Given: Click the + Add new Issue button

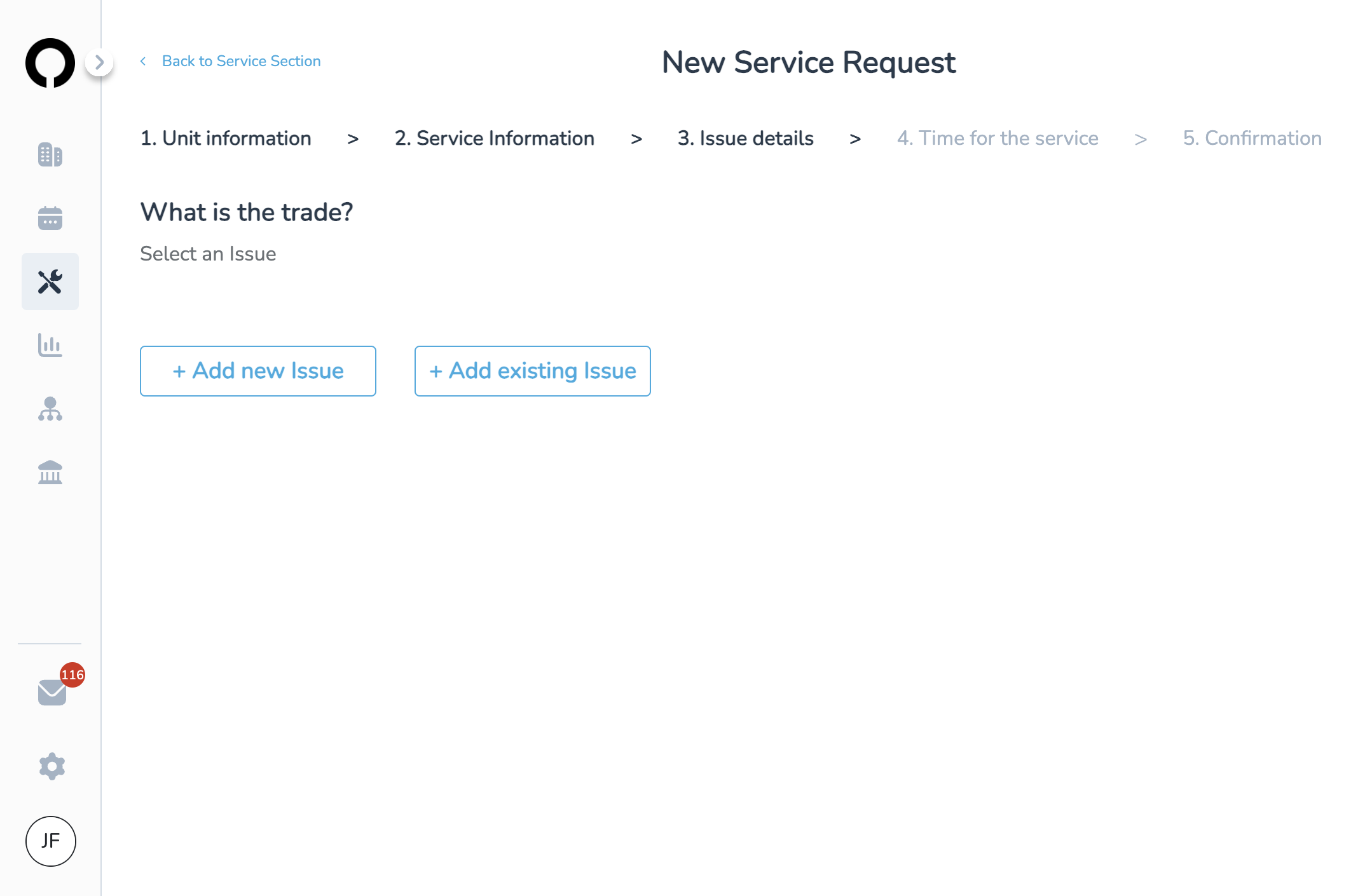Looking at the screenshot, I should coord(258,371).
